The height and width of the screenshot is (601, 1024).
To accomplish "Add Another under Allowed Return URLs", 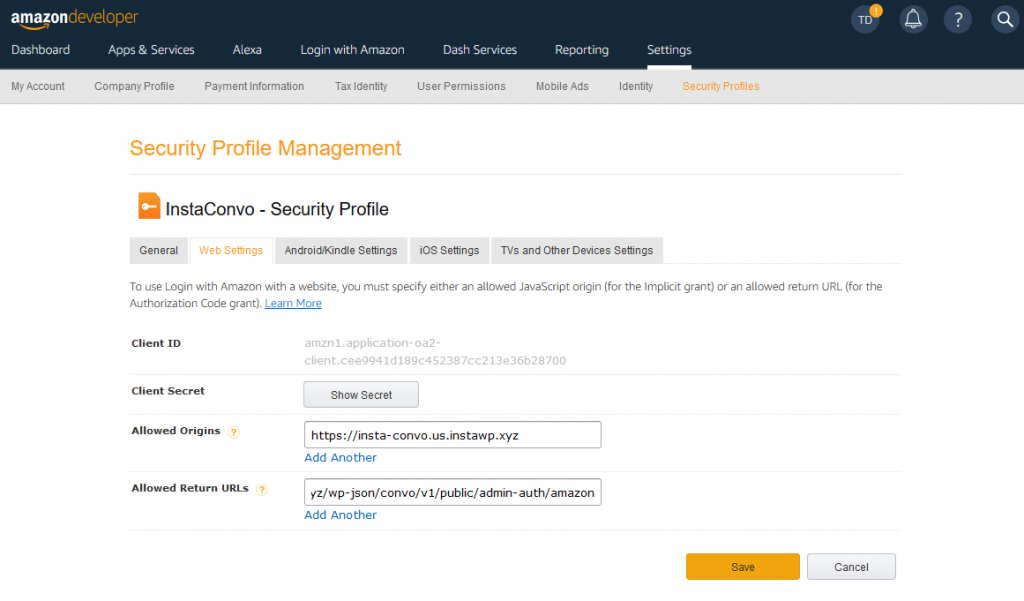I will coord(340,515).
